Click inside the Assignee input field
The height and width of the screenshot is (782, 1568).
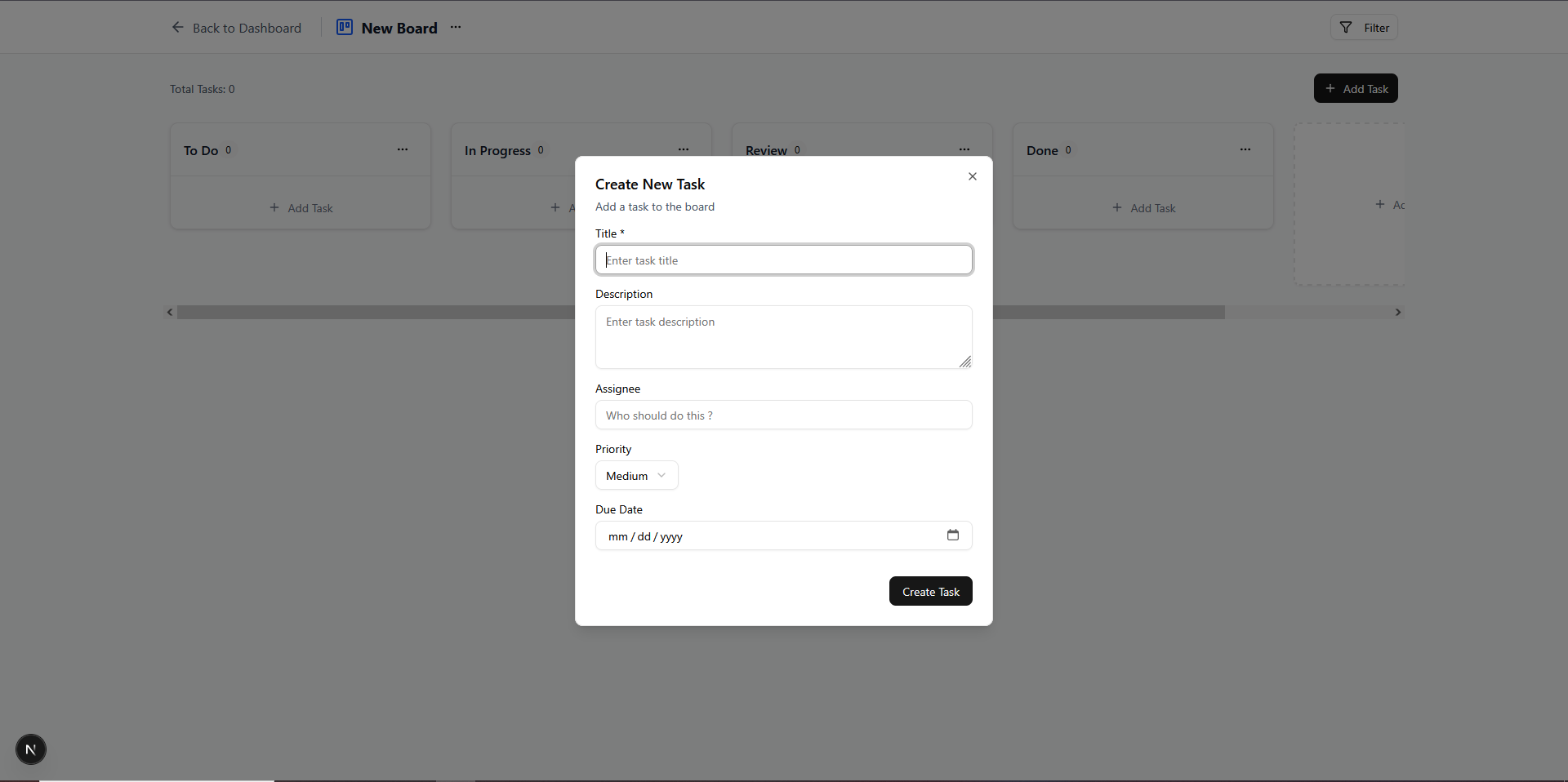tap(782, 415)
